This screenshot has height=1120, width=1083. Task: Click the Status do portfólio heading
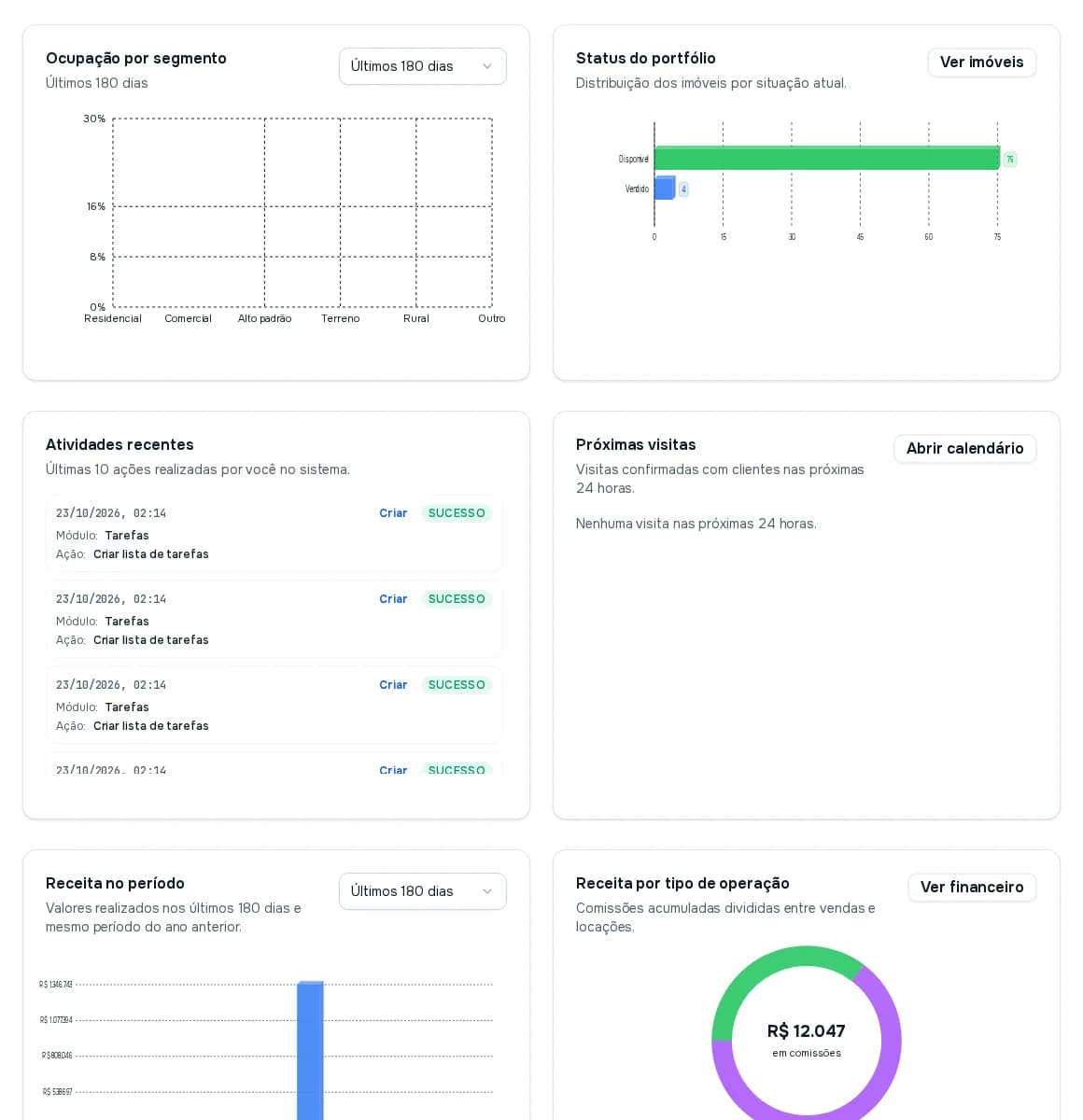tap(646, 59)
